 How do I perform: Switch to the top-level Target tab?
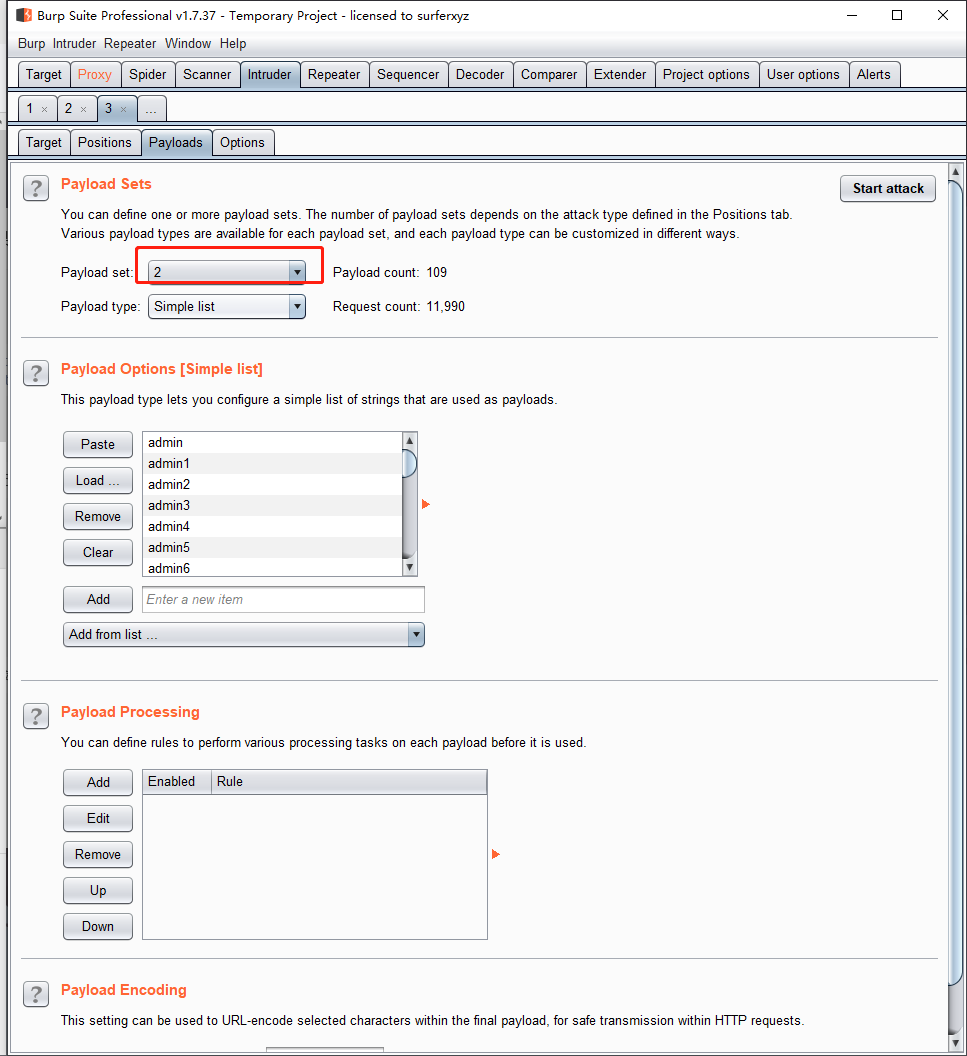pos(44,74)
